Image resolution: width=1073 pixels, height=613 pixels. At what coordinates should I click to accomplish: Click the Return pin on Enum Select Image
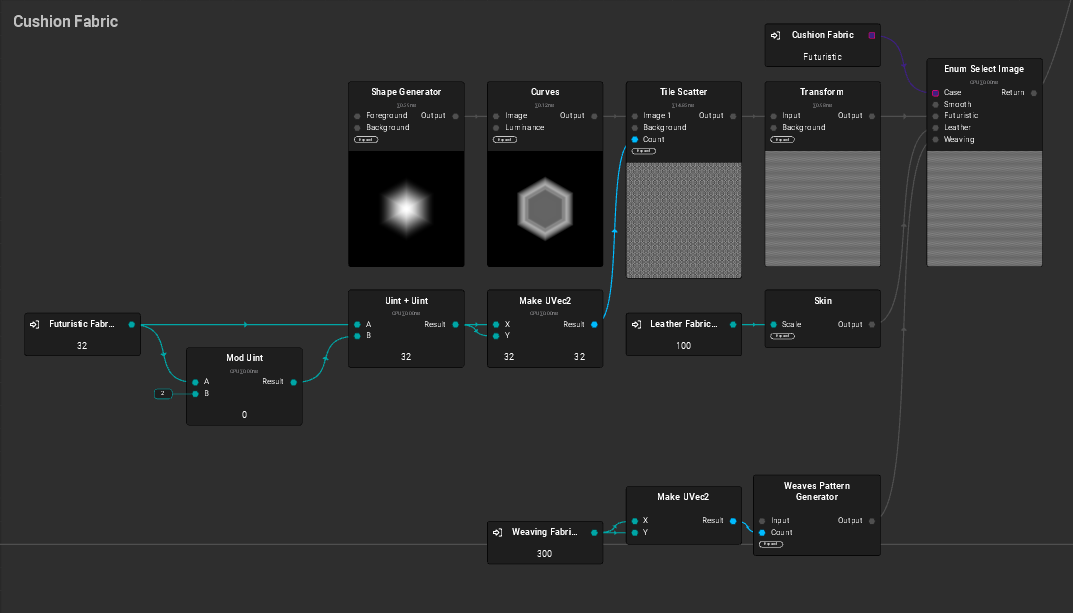click(1033, 93)
